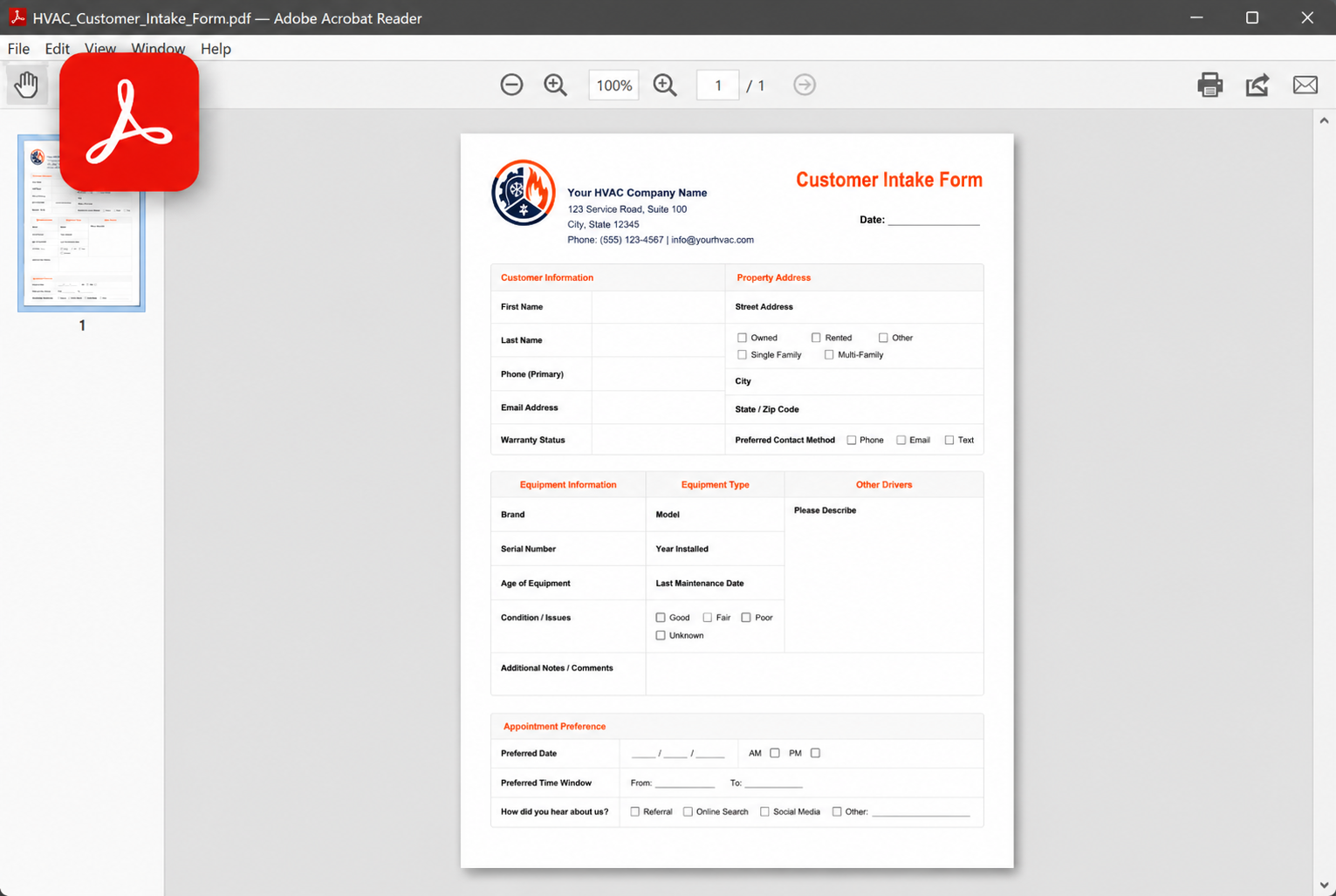The height and width of the screenshot is (896, 1336).
Task: Check the Owned checkbox
Action: [x=742, y=338]
